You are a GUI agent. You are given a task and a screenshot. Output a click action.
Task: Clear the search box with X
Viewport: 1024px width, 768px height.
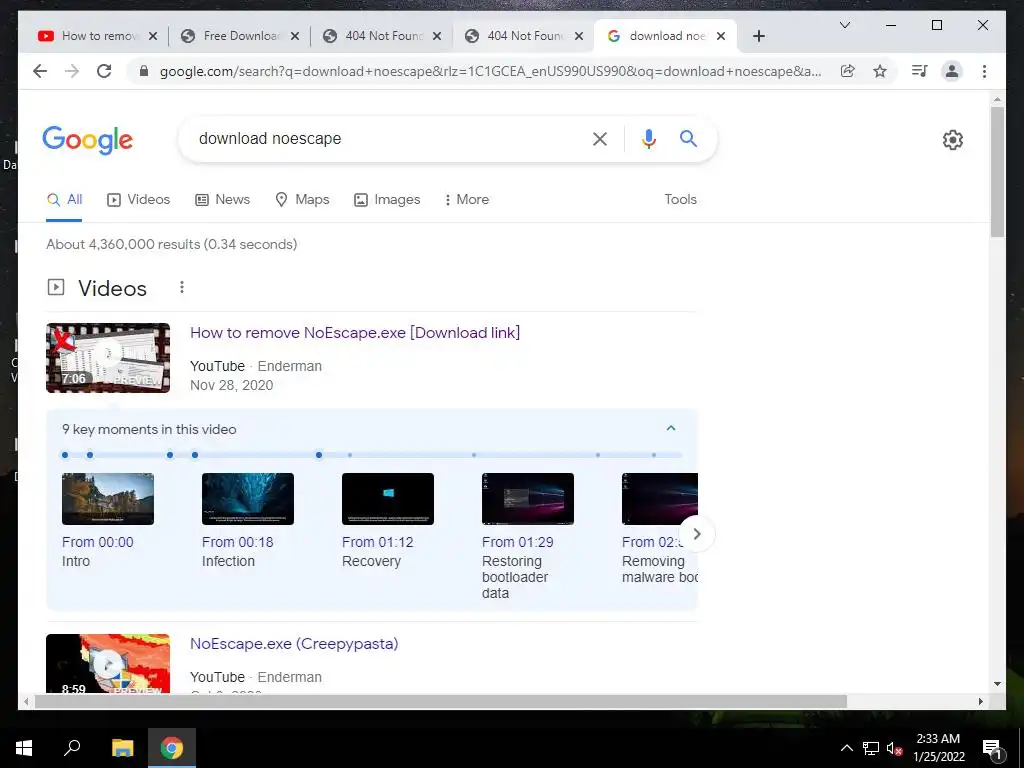600,139
